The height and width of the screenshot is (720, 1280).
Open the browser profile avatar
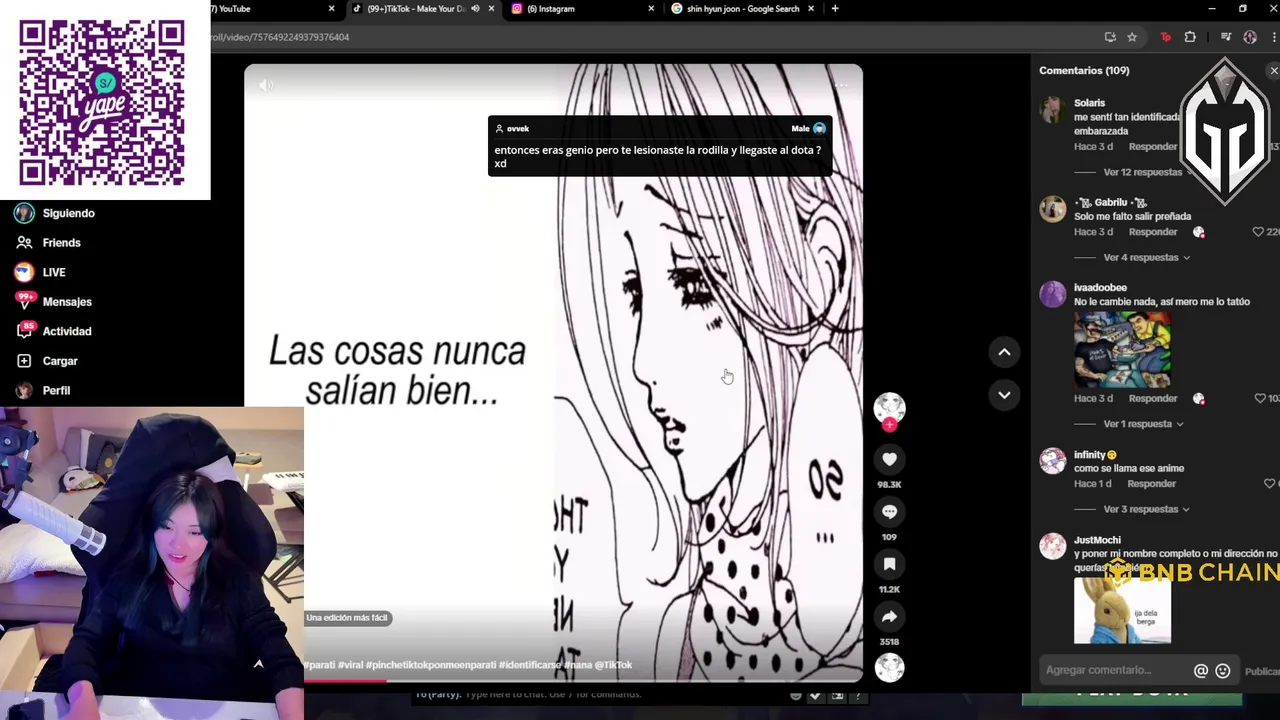pos(1250,37)
